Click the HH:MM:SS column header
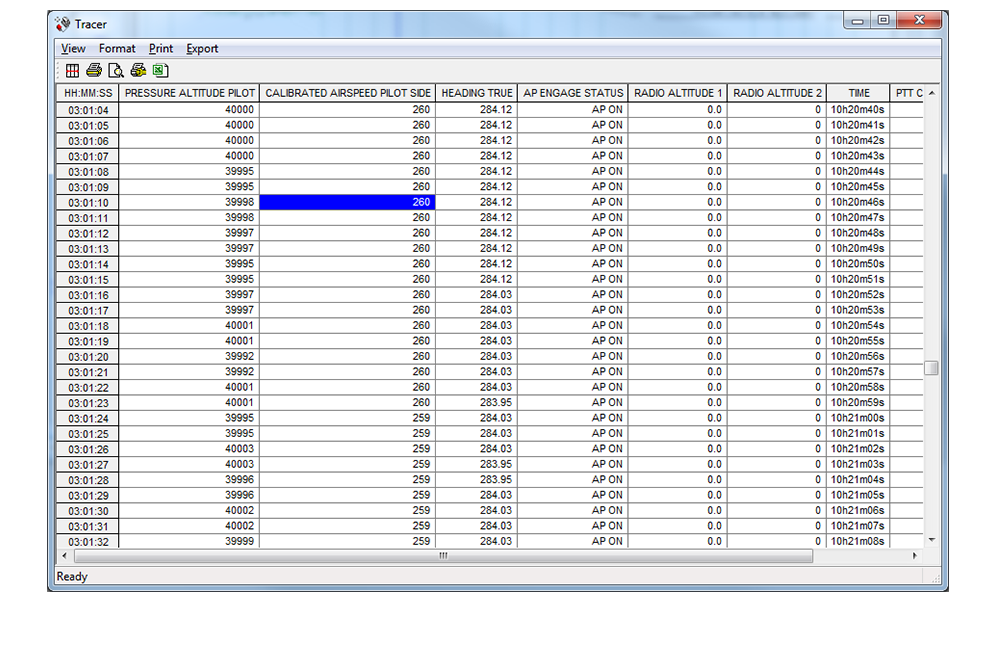 point(87,93)
